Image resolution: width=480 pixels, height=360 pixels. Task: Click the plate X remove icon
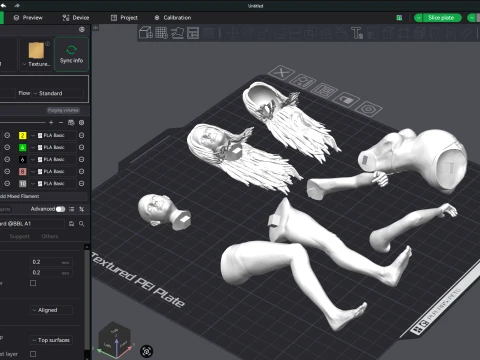point(282,72)
